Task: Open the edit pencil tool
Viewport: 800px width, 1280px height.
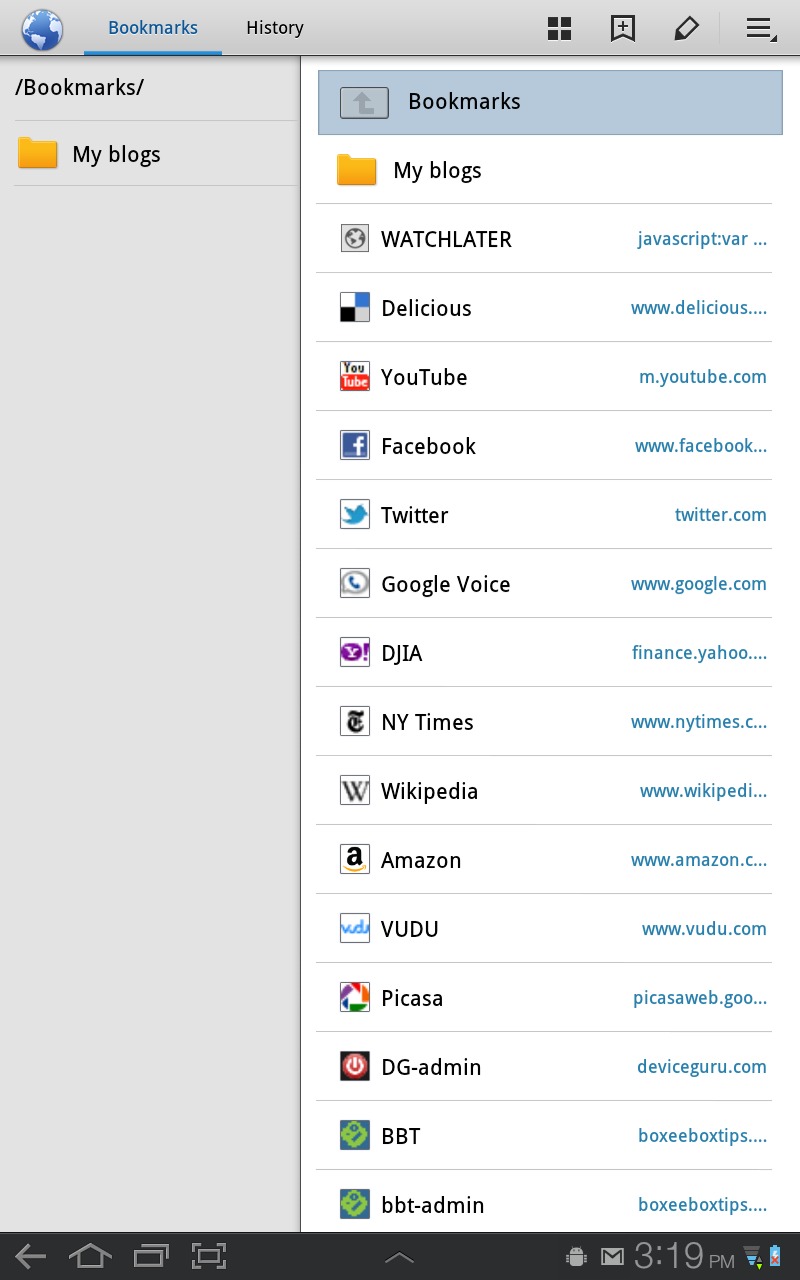Action: tap(686, 29)
